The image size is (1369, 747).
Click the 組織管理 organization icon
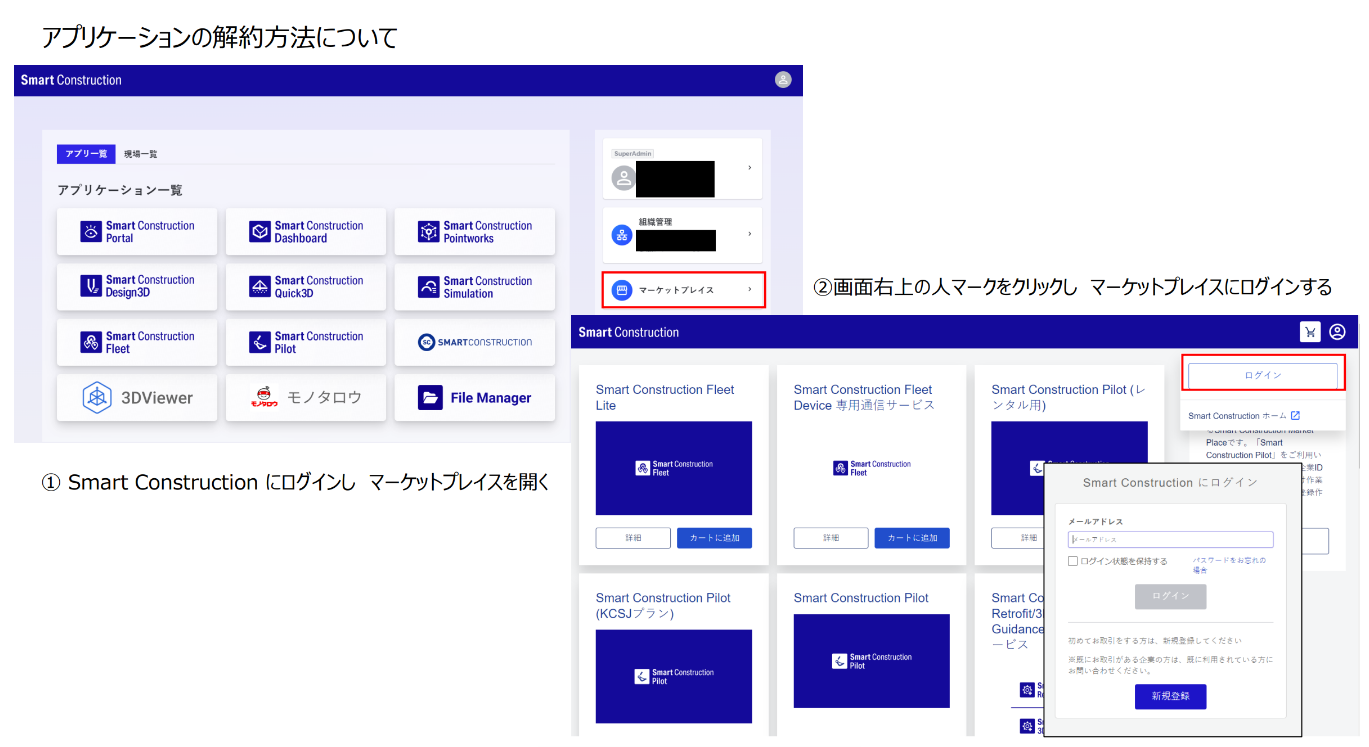(x=622, y=236)
